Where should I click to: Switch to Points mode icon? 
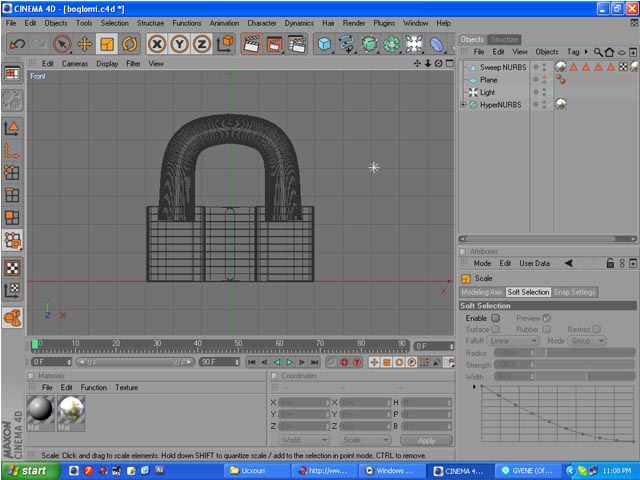pyautogui.click(x=12, y=173)
